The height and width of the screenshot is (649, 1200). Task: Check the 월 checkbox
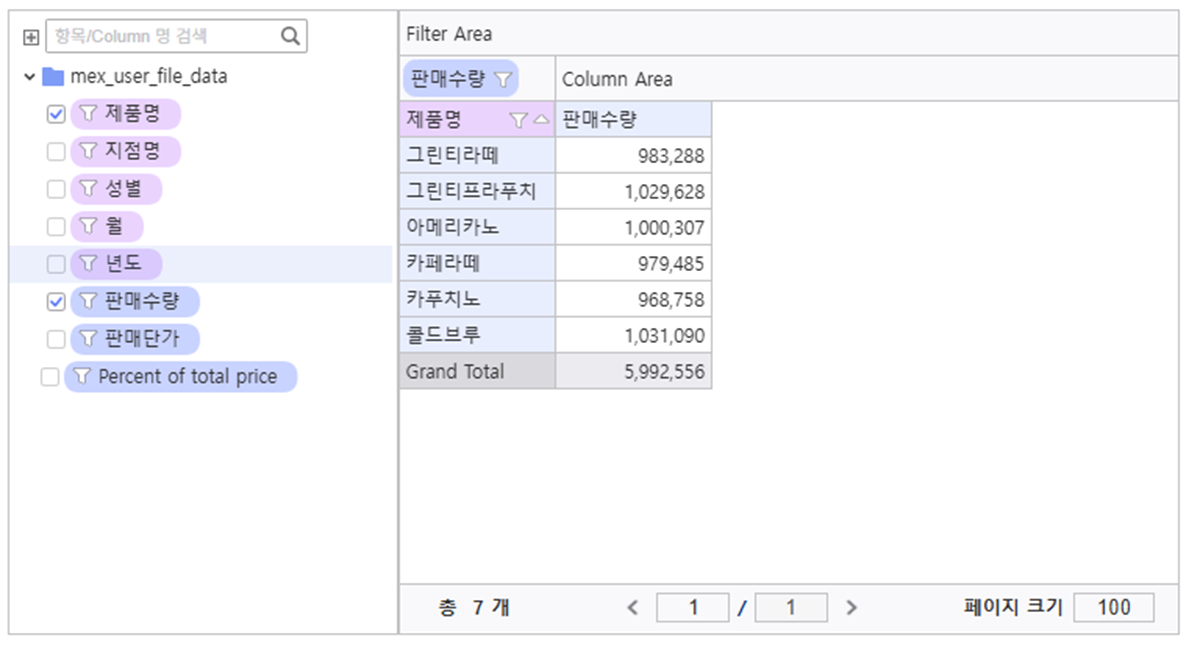tap(56, 227)
